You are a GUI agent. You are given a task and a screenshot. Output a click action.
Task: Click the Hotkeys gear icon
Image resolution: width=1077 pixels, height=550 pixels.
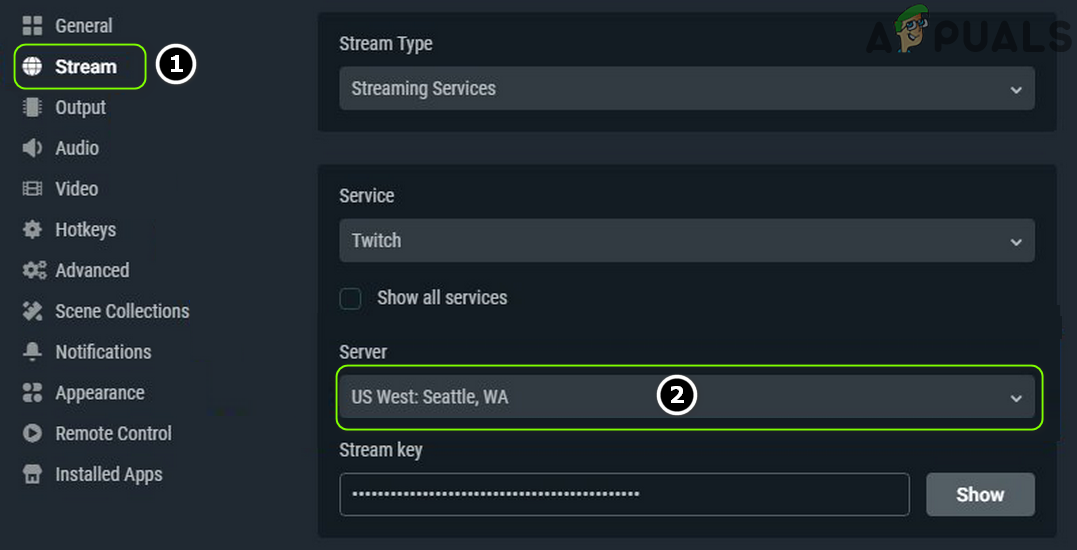coord(32,230)
